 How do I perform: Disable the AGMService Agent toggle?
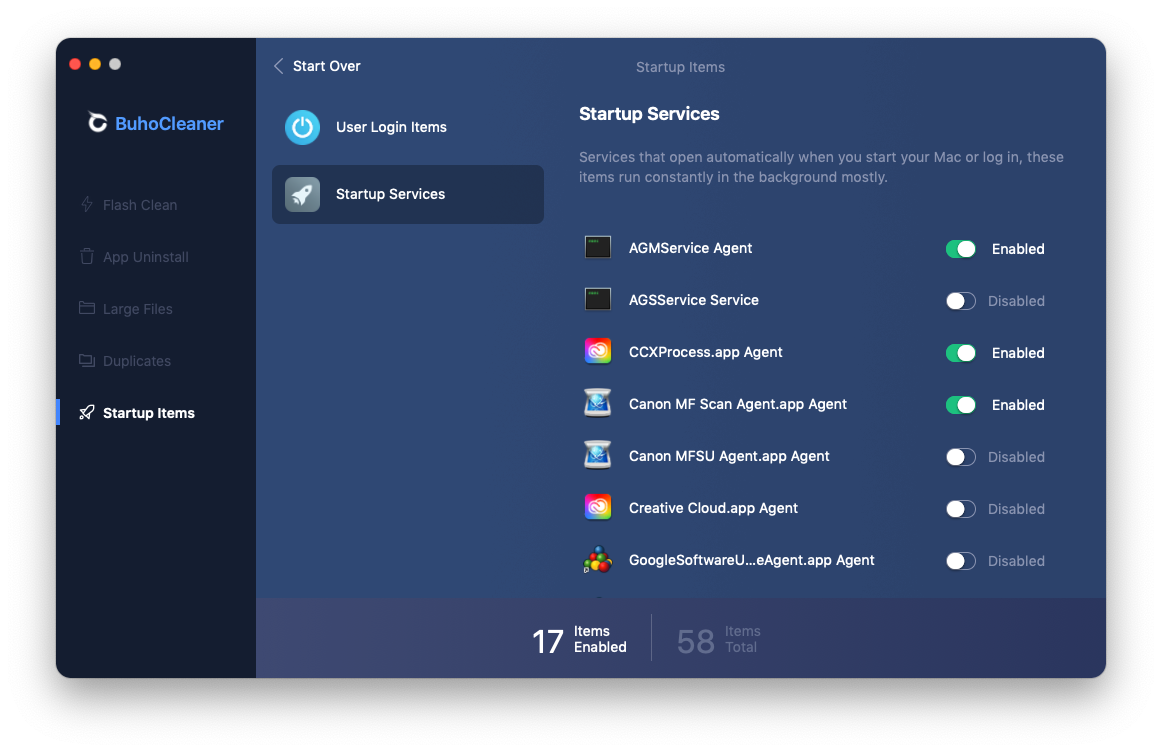960,249
